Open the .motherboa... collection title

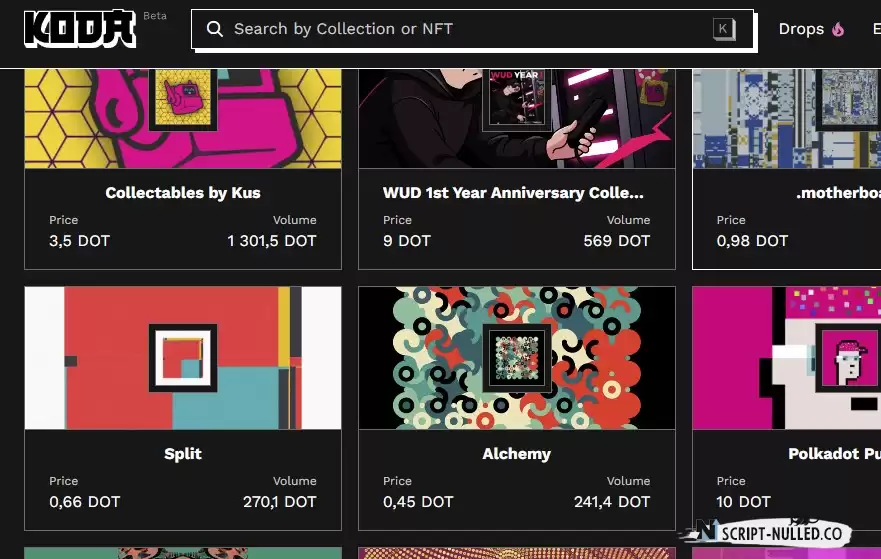pyautogui.click(x=838, y=193)
